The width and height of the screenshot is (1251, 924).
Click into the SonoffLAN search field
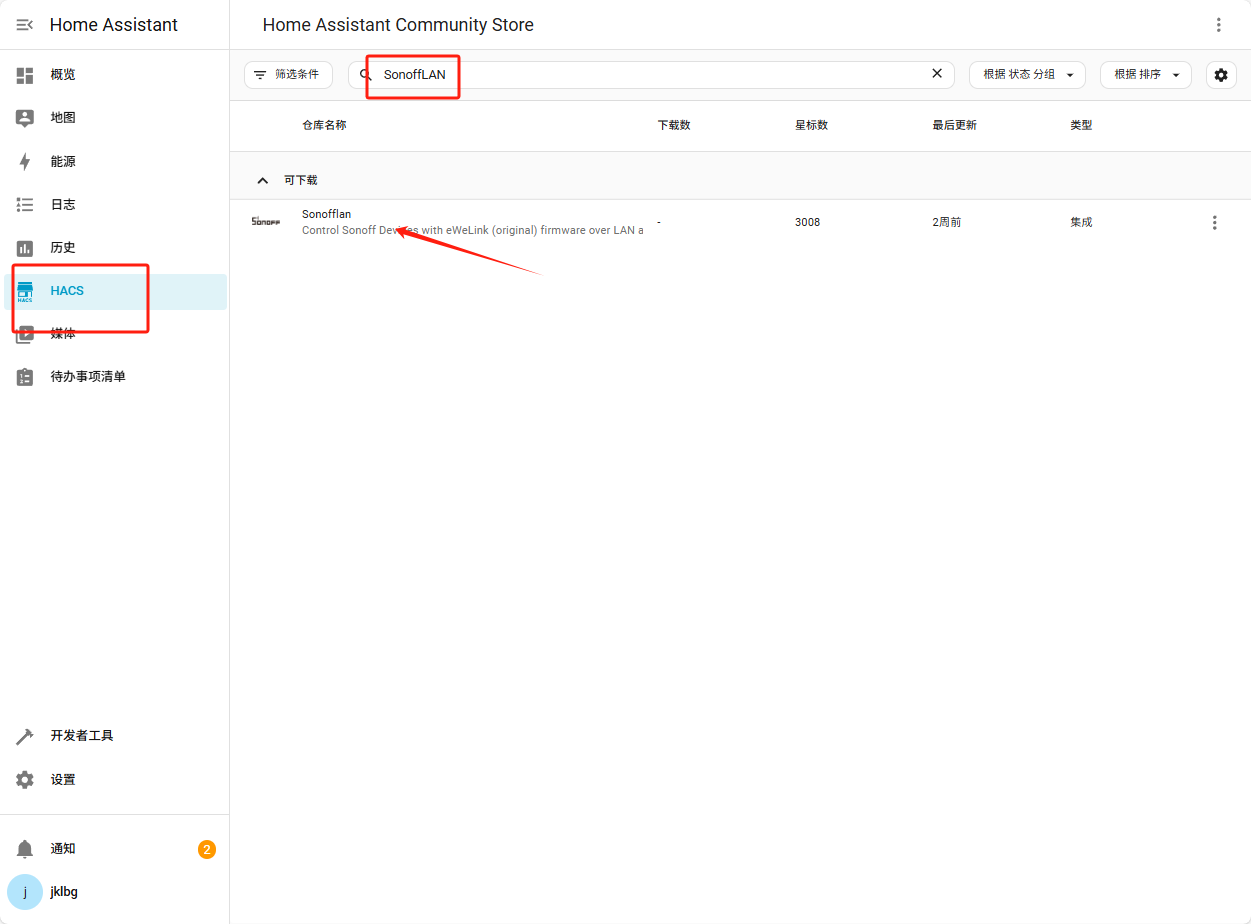click(651, 75)
